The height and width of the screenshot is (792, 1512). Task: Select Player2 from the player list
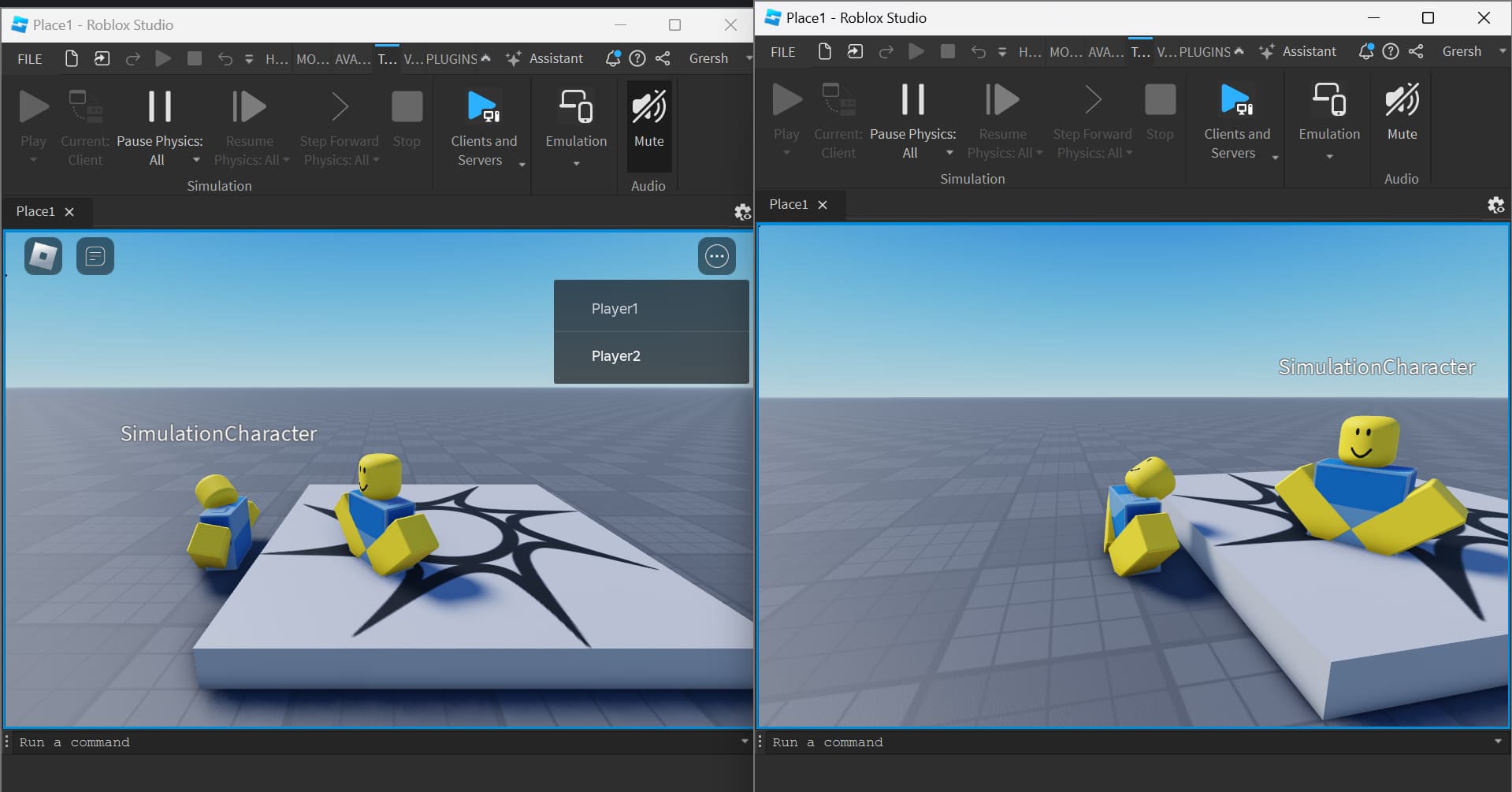[x=615, y=355]
